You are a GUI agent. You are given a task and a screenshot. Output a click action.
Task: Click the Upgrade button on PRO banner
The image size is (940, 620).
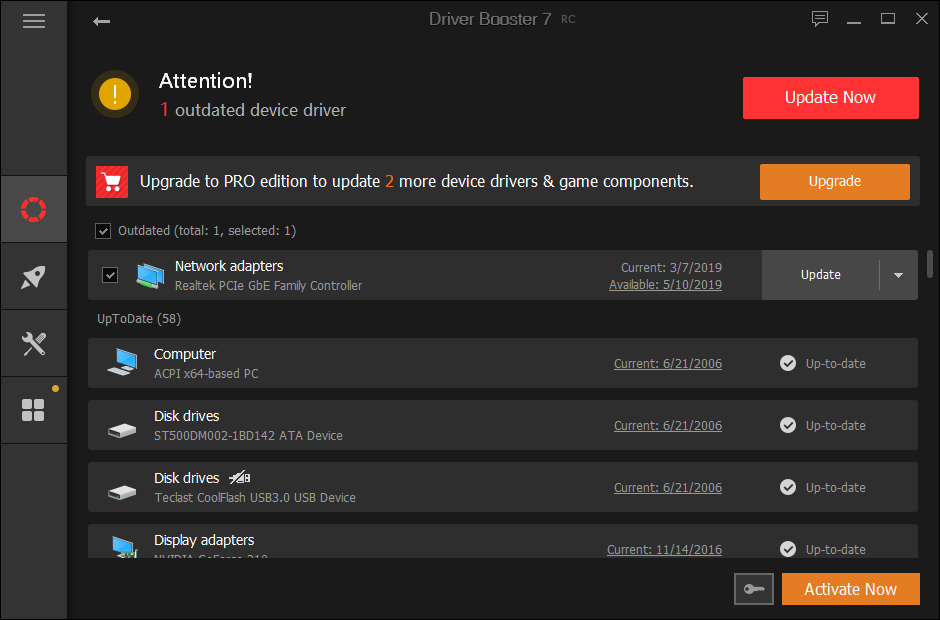834,181
